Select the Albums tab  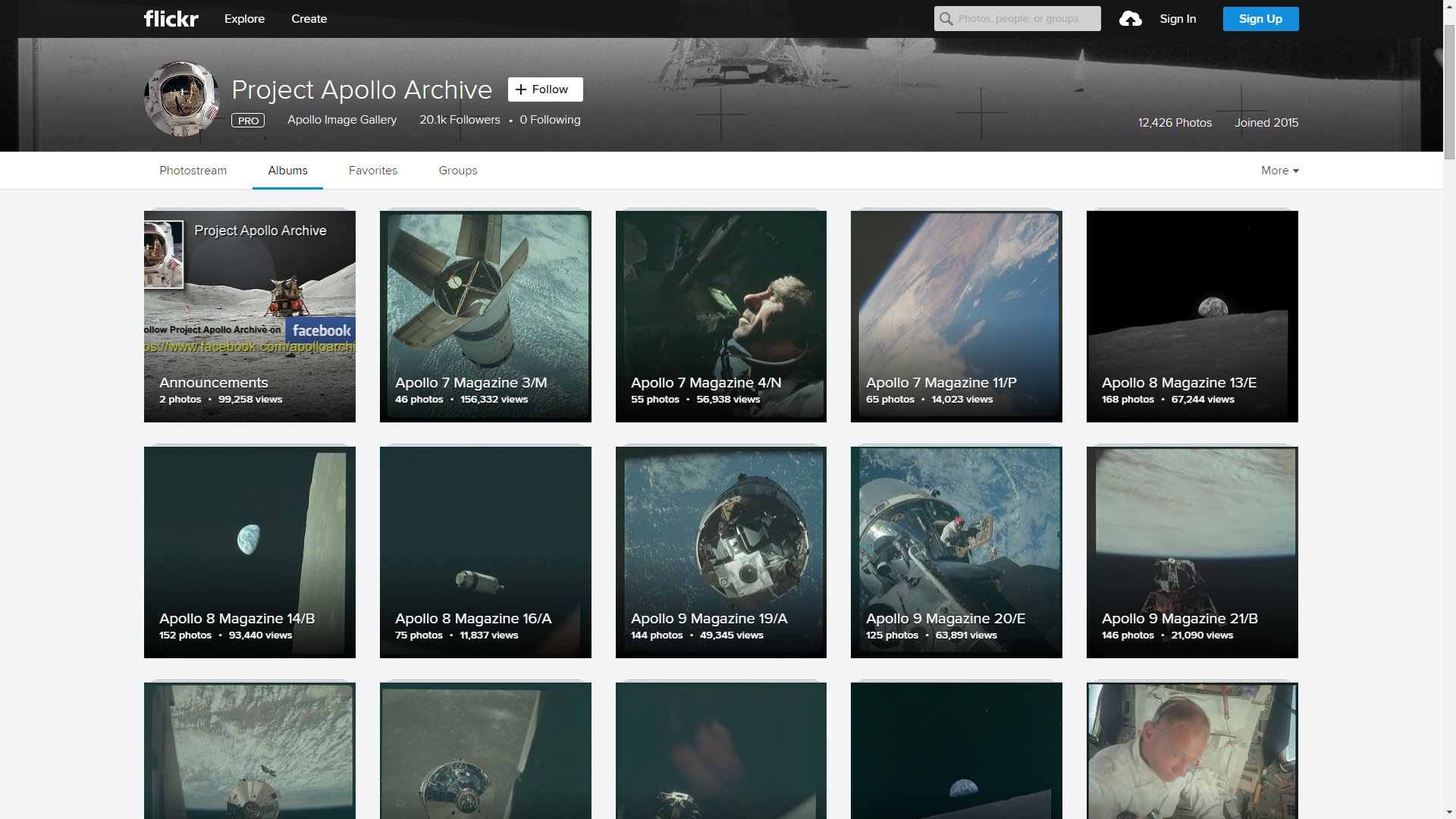pyautogui.click(x=287, y=171)
